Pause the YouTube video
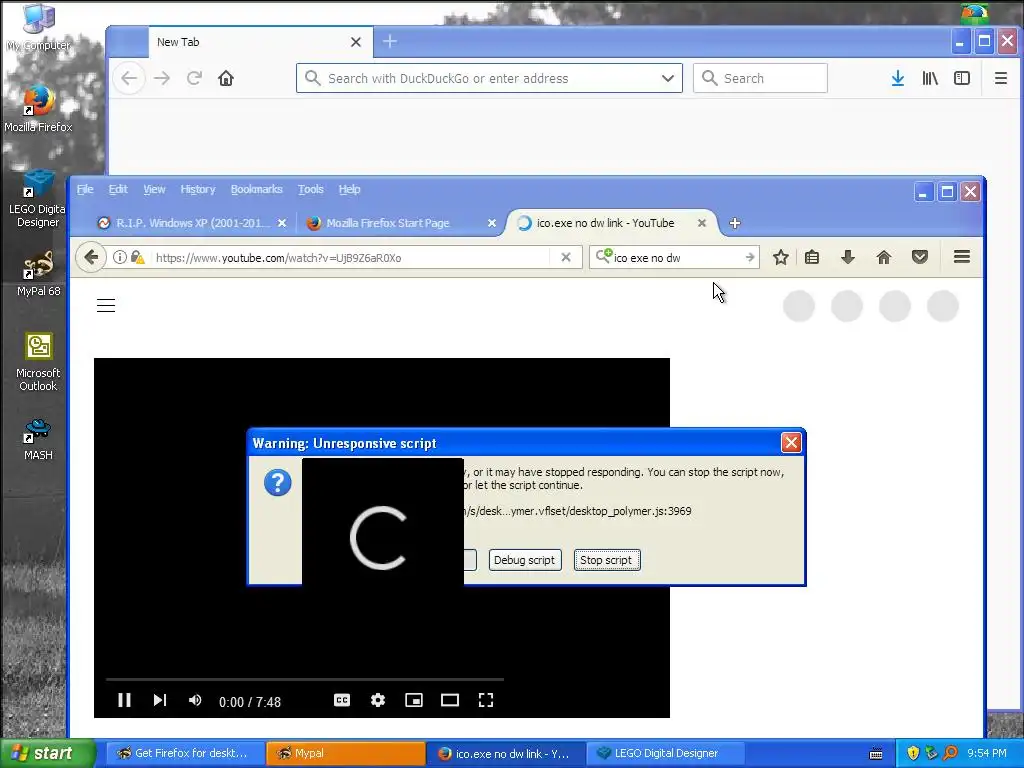The height and width of the screenshot is (768, 1024). pos(124,700)
